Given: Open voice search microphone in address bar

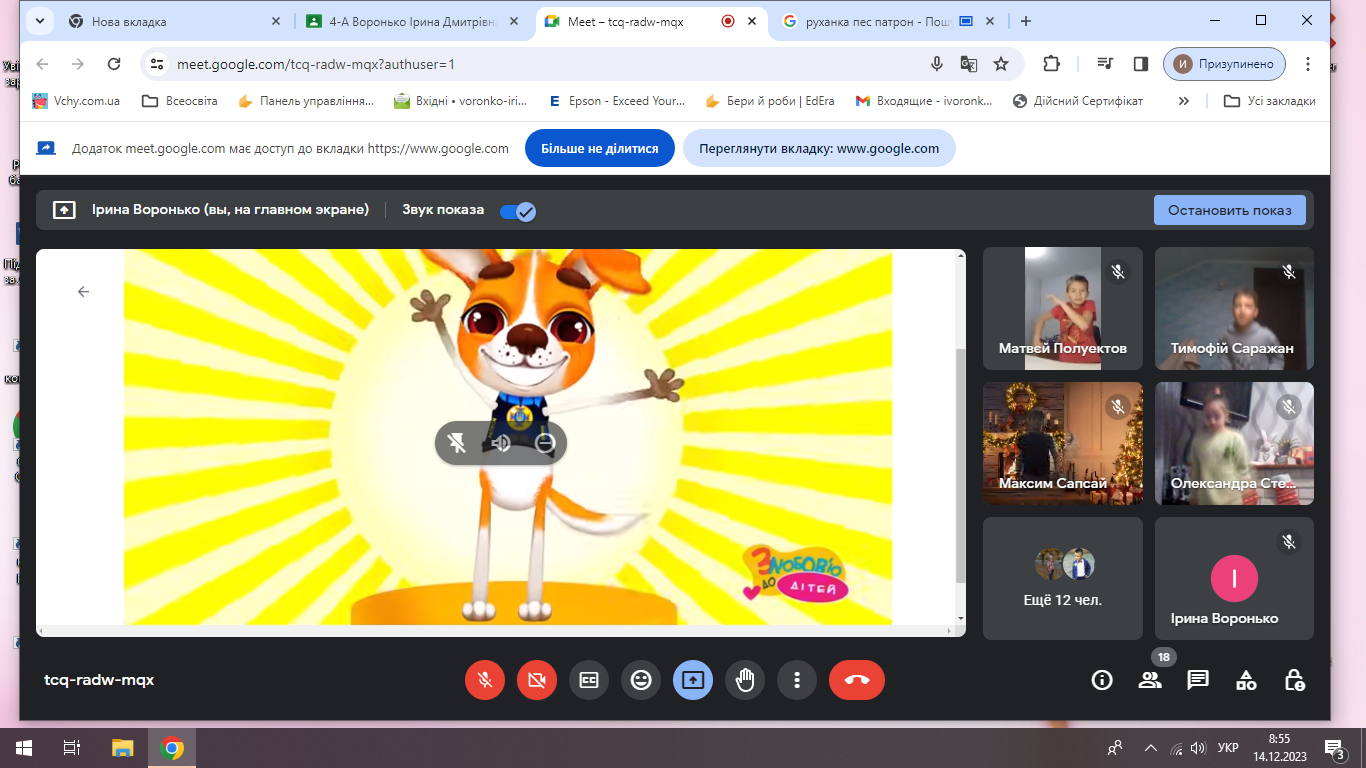Looking at the screenshot, I should click(937, 64).
